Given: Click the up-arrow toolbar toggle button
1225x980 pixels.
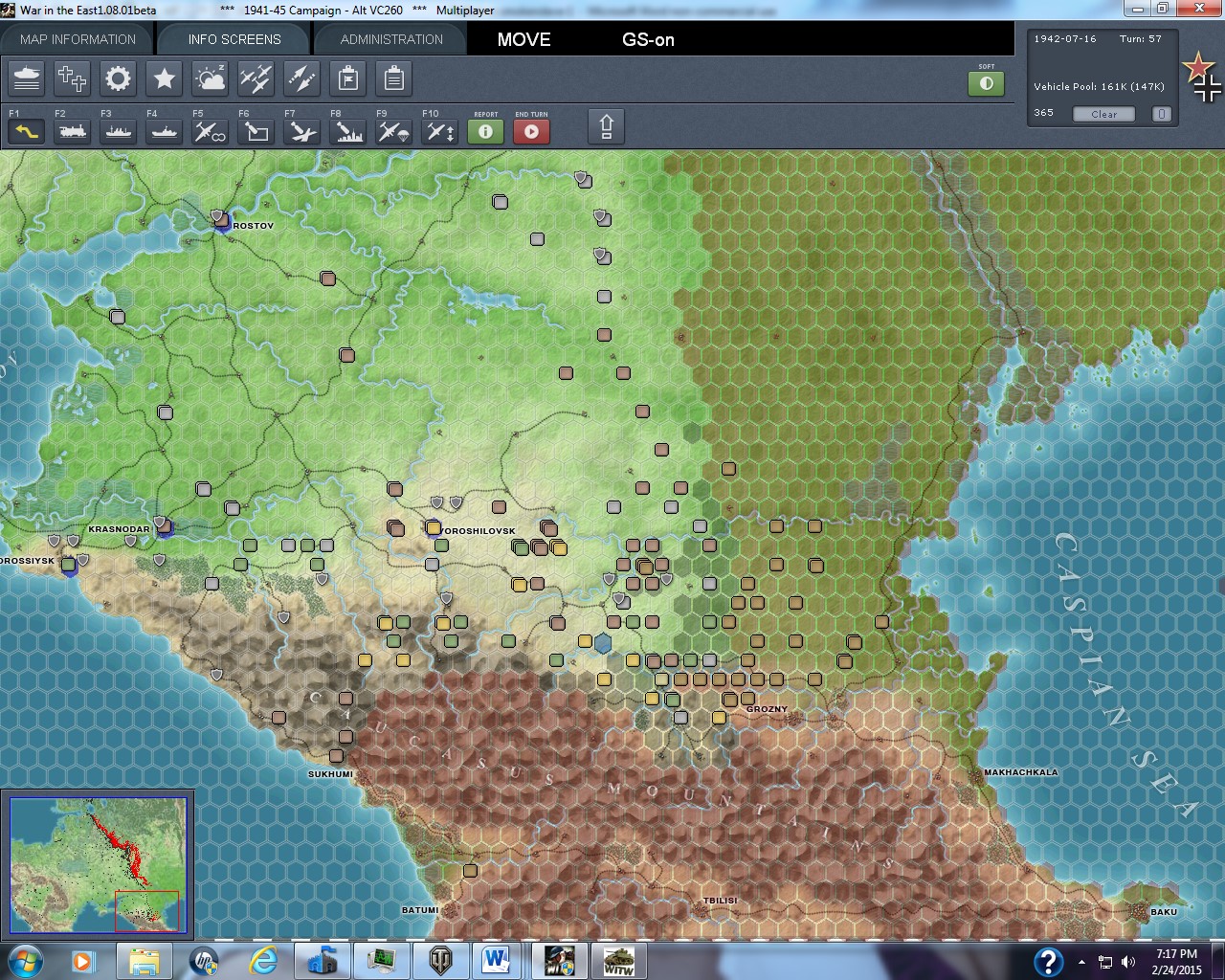Looking at the screenshot, I should tap(606, 126).
